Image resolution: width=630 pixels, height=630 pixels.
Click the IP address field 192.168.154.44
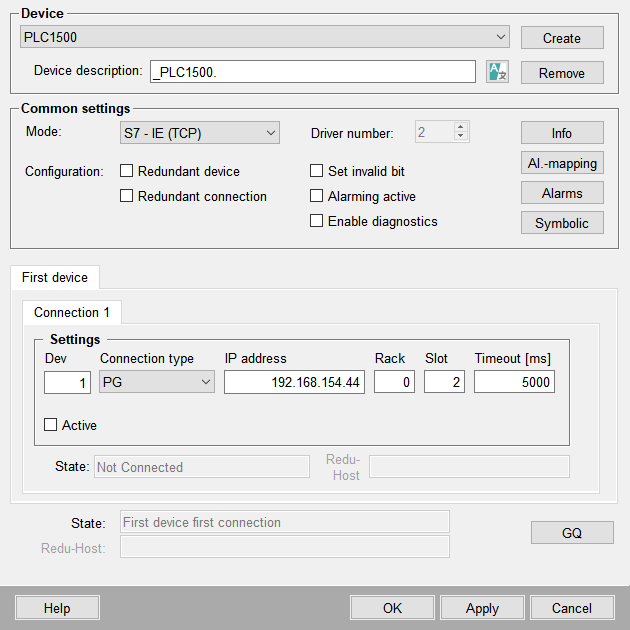click(294, 382)
